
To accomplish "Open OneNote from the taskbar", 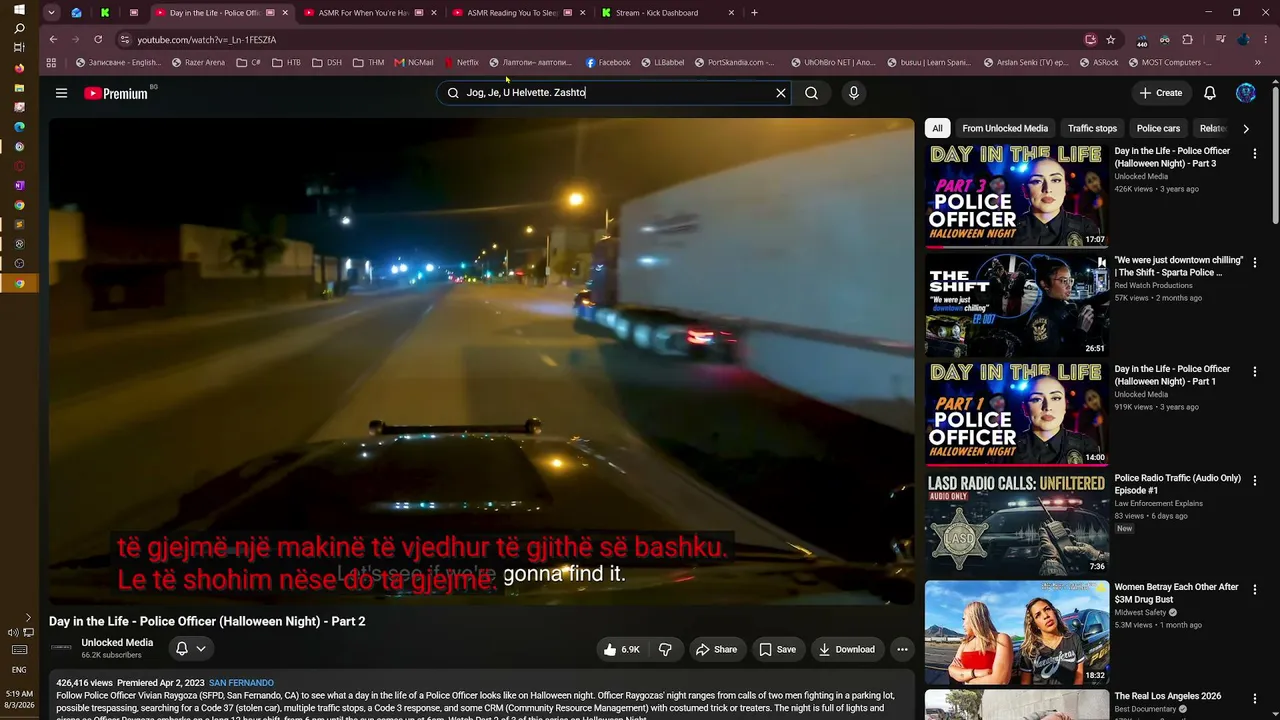I will pos(19,185).
